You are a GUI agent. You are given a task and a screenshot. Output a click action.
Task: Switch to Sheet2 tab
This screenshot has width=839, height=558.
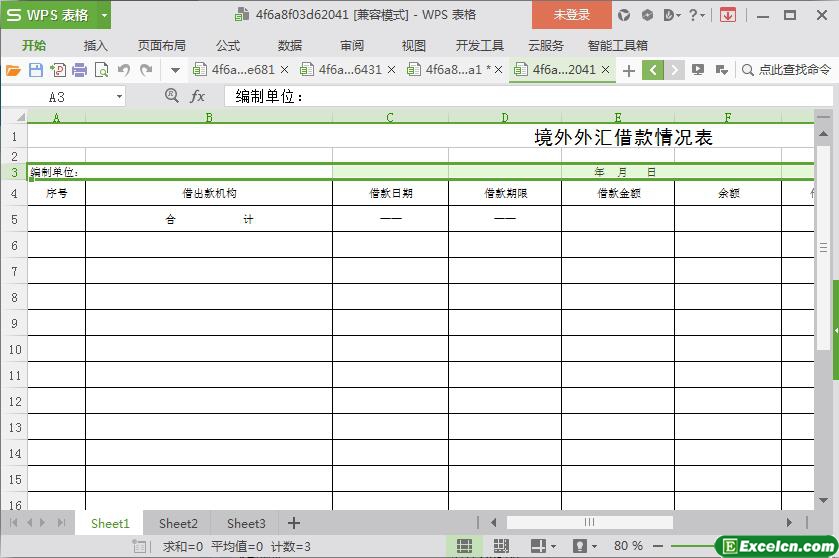pyautogui.click(x=178, y=523)
